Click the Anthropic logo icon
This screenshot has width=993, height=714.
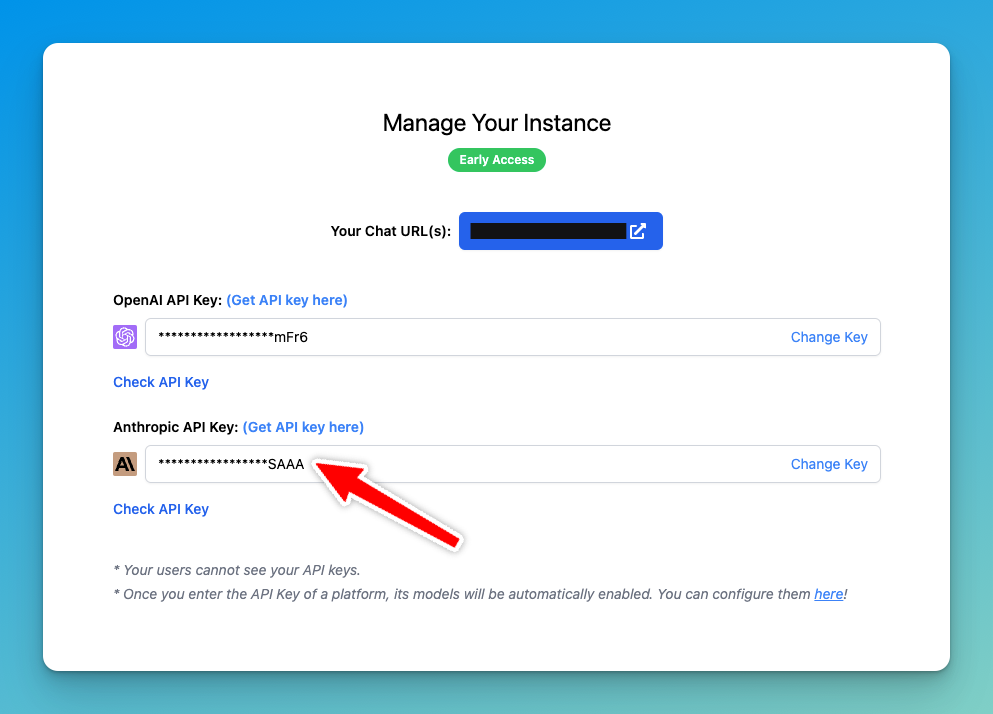125,464
